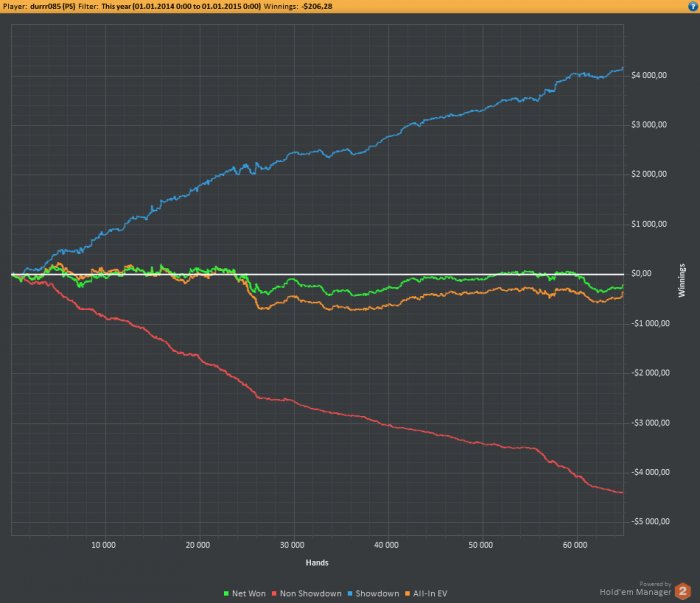Click the Hold'em Manager 2 logo
The image size is (700, 603).
[x=683, y=591]
